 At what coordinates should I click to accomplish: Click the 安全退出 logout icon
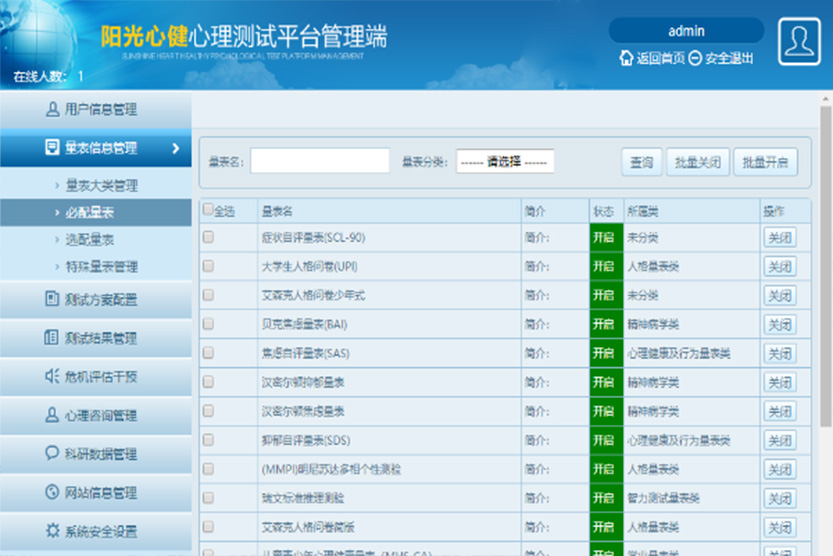tap(695, 58)
